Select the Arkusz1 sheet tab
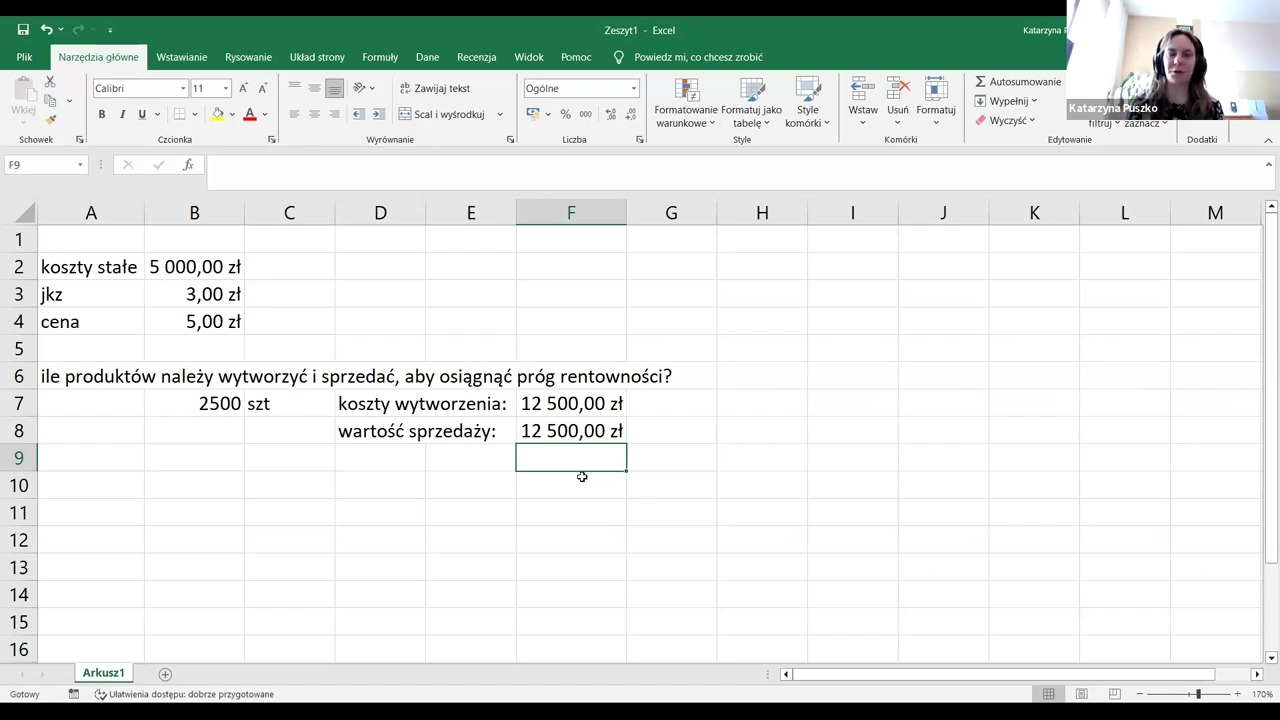The image size is (1280, 720). point(104,673)
